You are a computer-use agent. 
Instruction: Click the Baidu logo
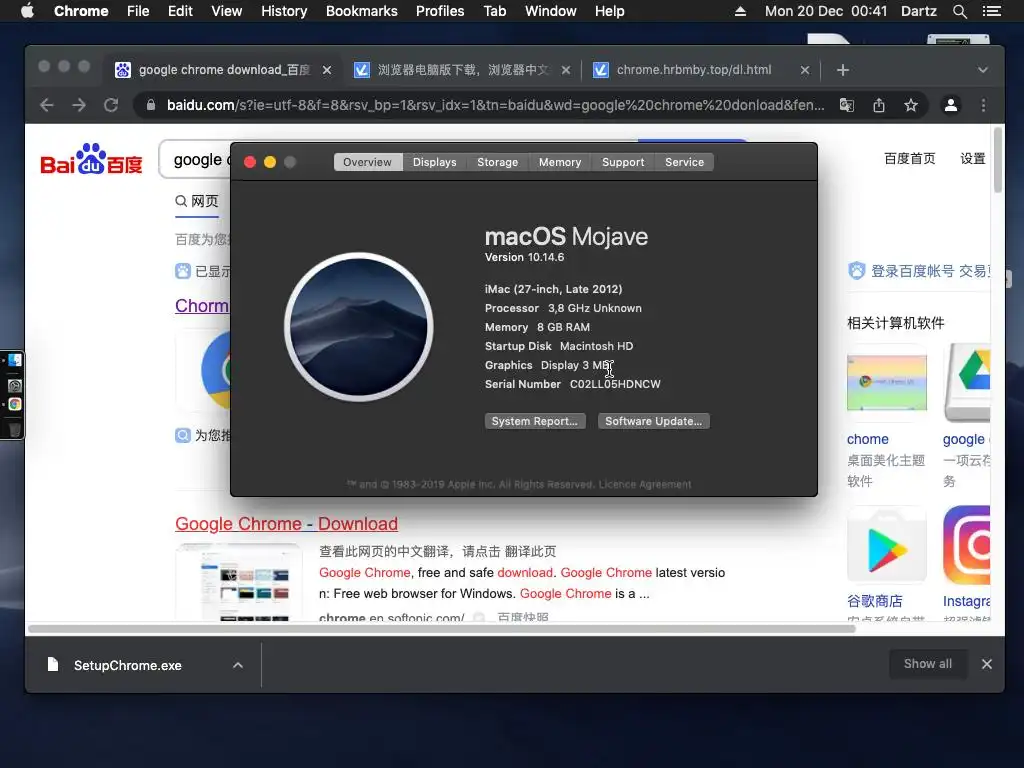coord(91,159)
